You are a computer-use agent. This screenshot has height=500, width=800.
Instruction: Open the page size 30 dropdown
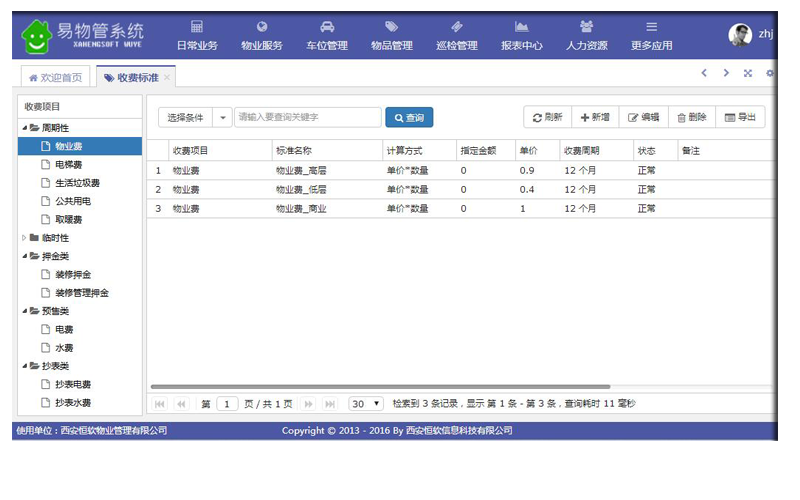pos(365,404)
